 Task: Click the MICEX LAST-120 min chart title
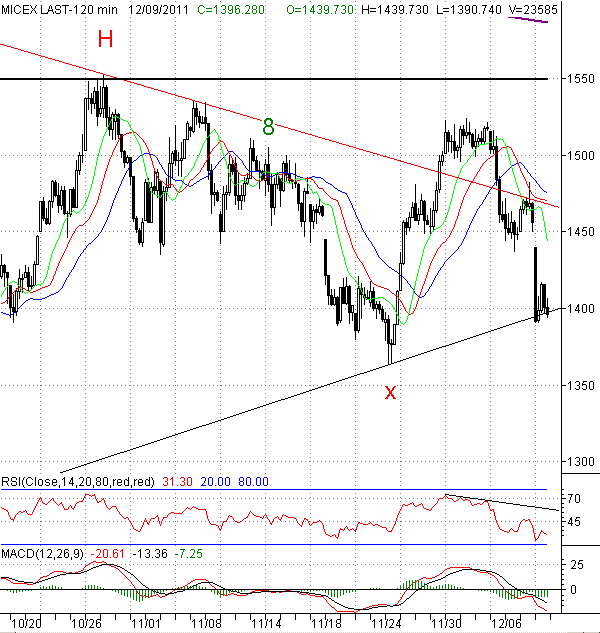click(59, 9)
